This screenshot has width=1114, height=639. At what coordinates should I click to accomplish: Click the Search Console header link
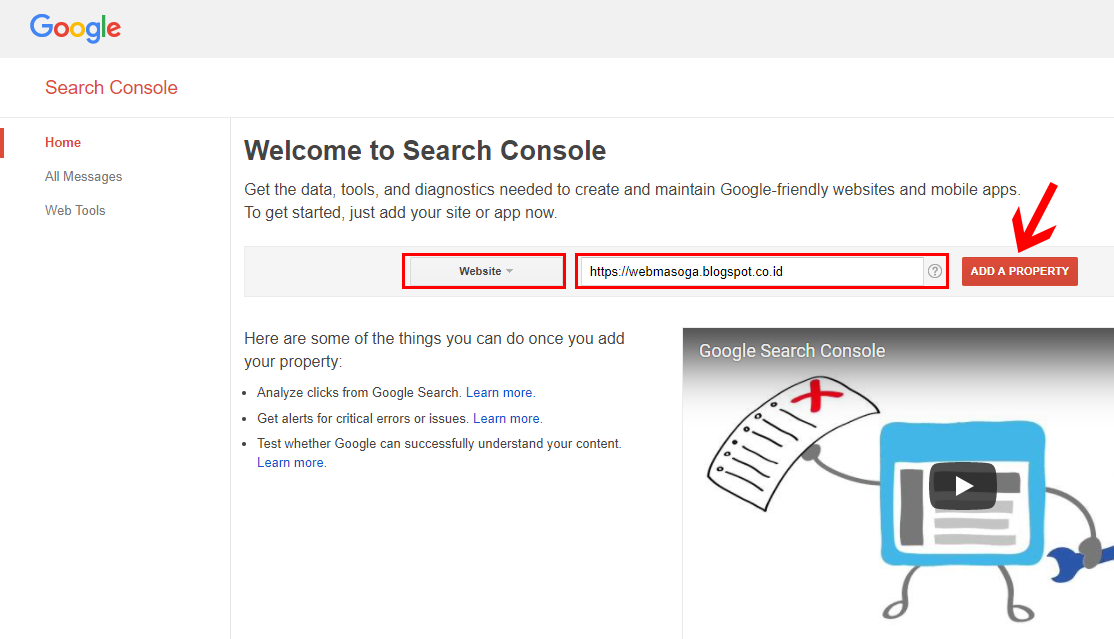[111, 87]
